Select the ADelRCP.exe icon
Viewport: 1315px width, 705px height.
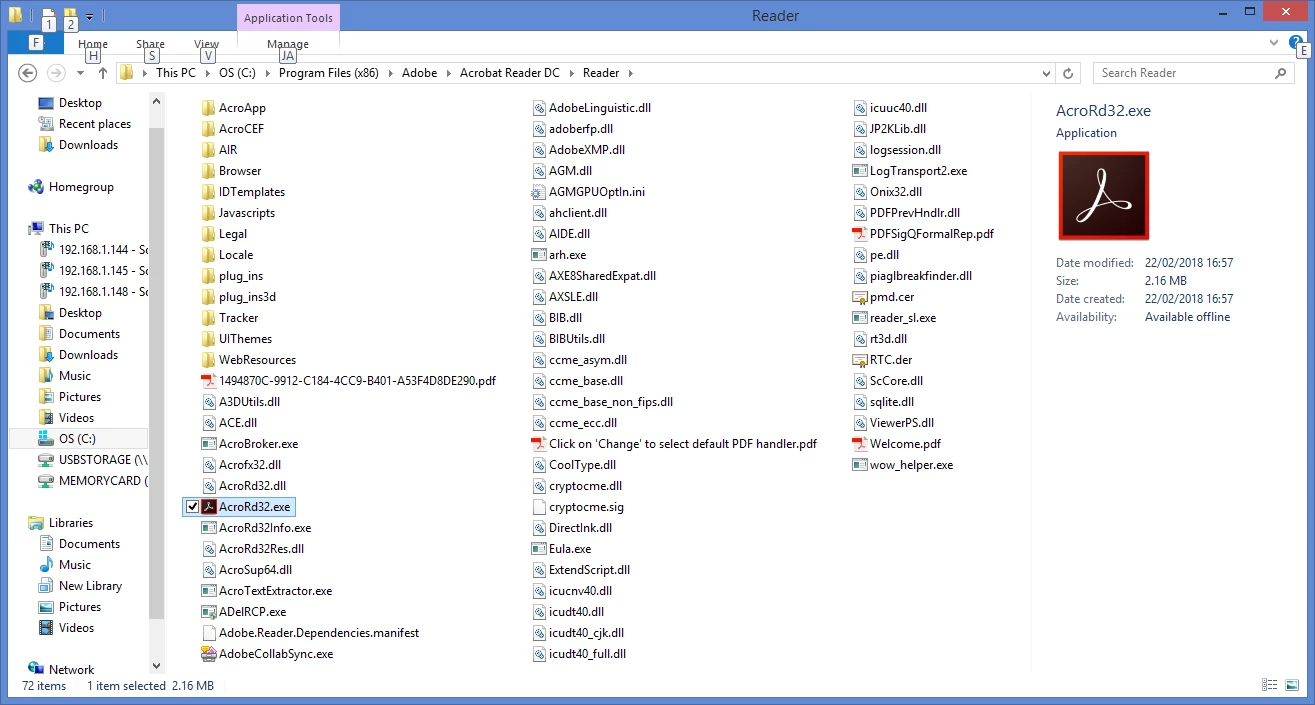(x=209, y=612)
